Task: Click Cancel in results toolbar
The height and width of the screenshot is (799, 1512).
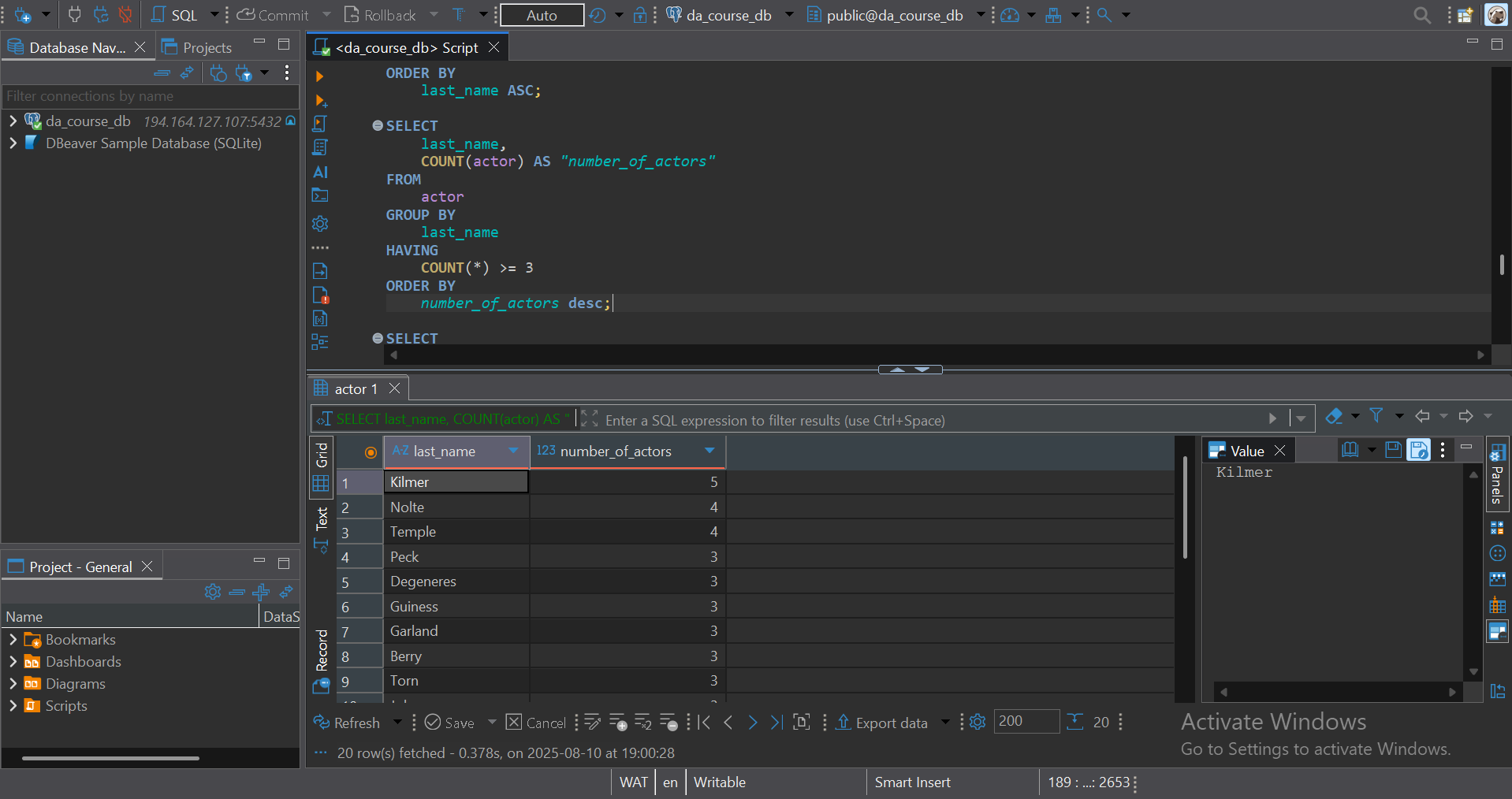Action: 536,723
